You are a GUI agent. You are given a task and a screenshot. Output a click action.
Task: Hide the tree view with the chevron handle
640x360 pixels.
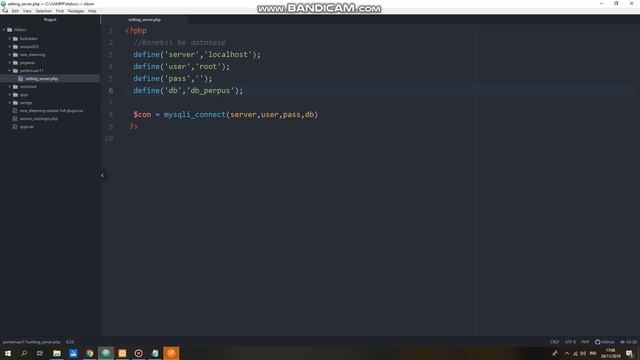point(102,175)
